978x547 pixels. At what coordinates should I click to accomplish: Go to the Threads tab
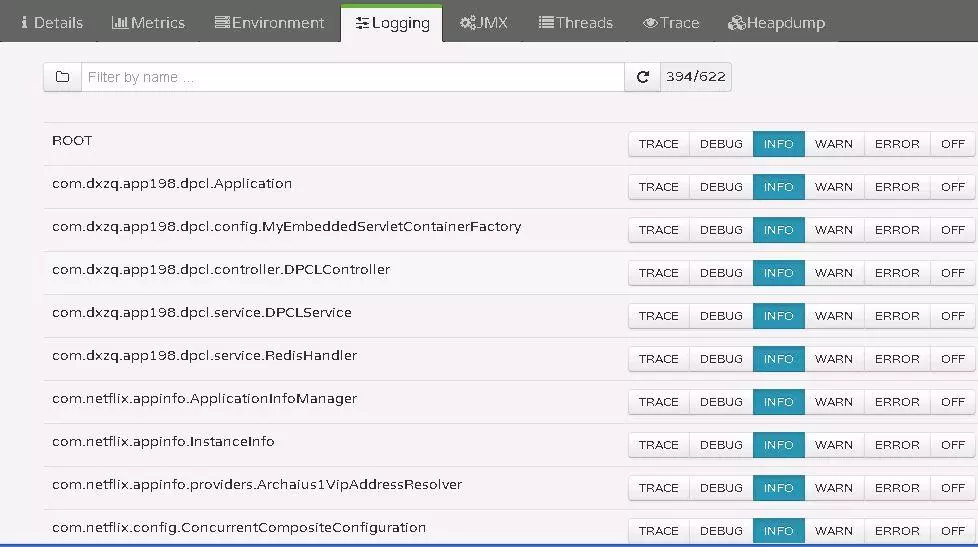click(x=575, y=22)
